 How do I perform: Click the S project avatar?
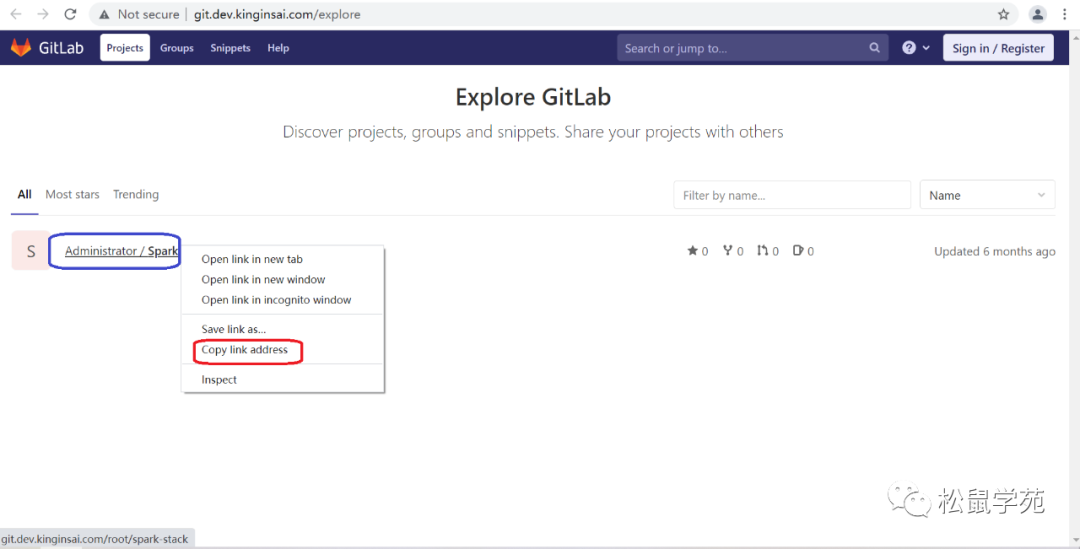click(30, 251)
